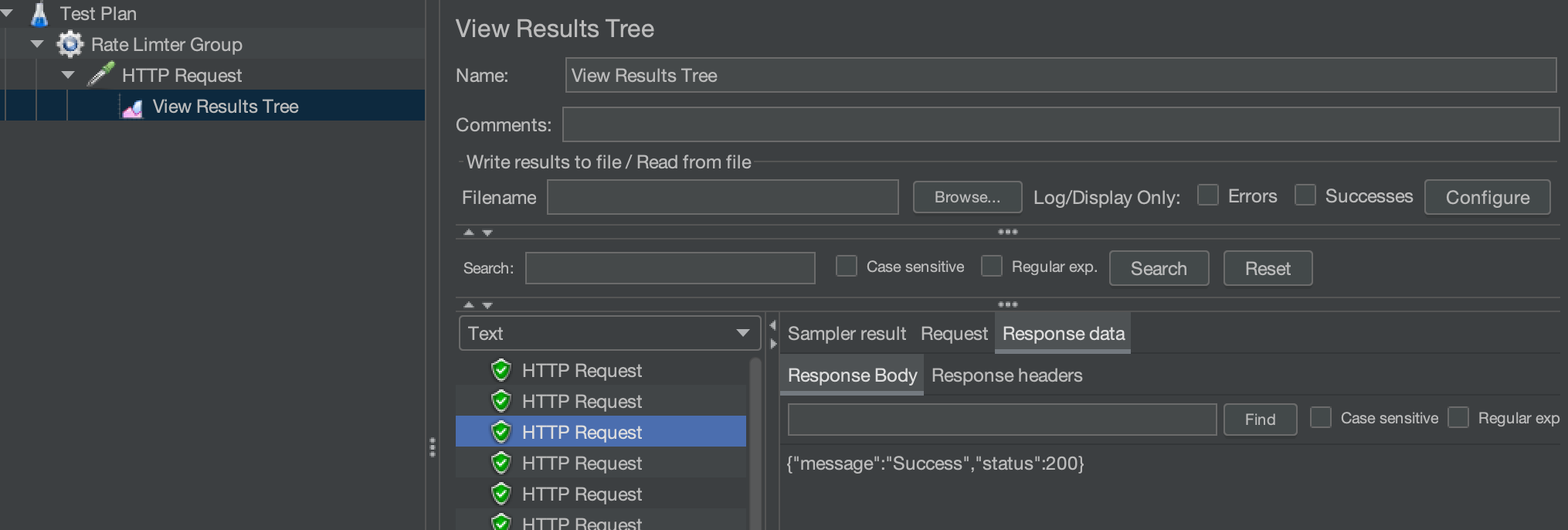Toggle Case sensitive for the Find field

click(1321, 417)
